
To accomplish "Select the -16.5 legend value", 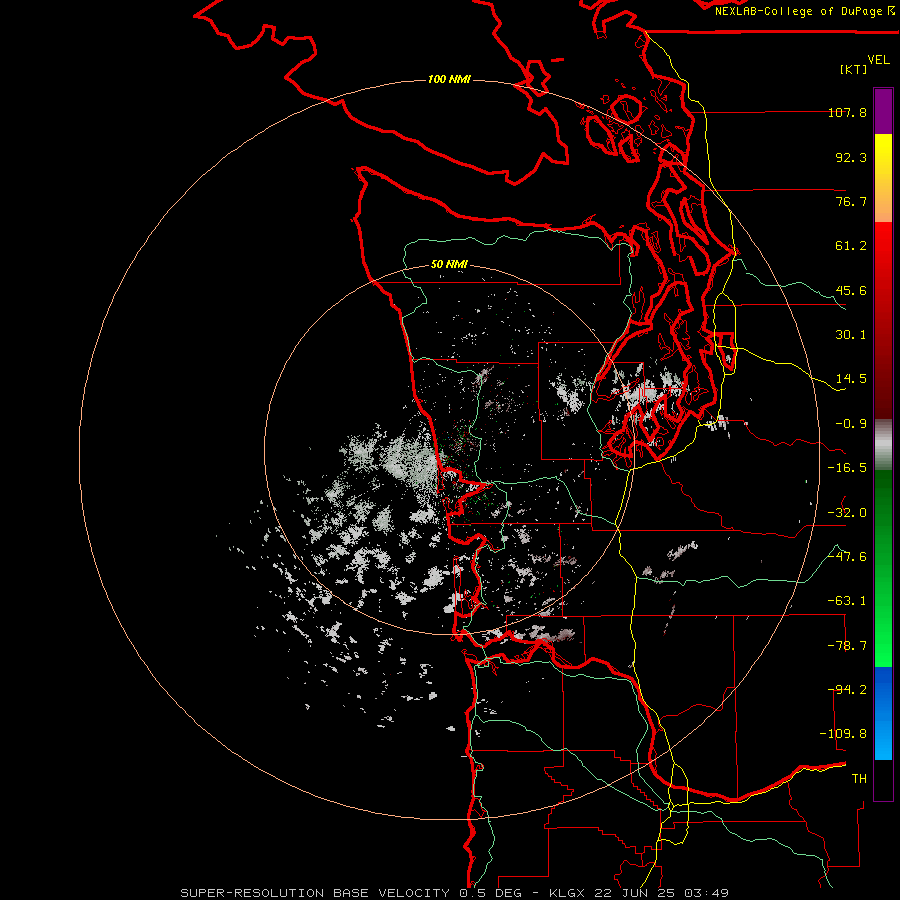I will (x=847, y=468).
